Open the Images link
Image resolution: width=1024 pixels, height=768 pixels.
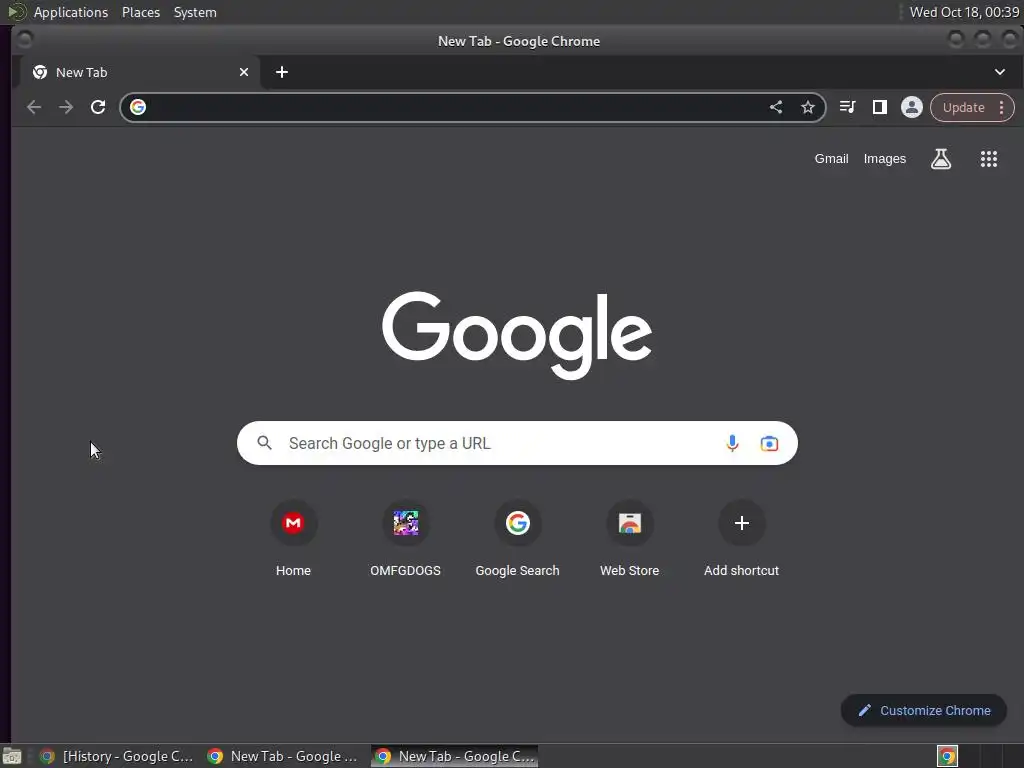(884, 159)
